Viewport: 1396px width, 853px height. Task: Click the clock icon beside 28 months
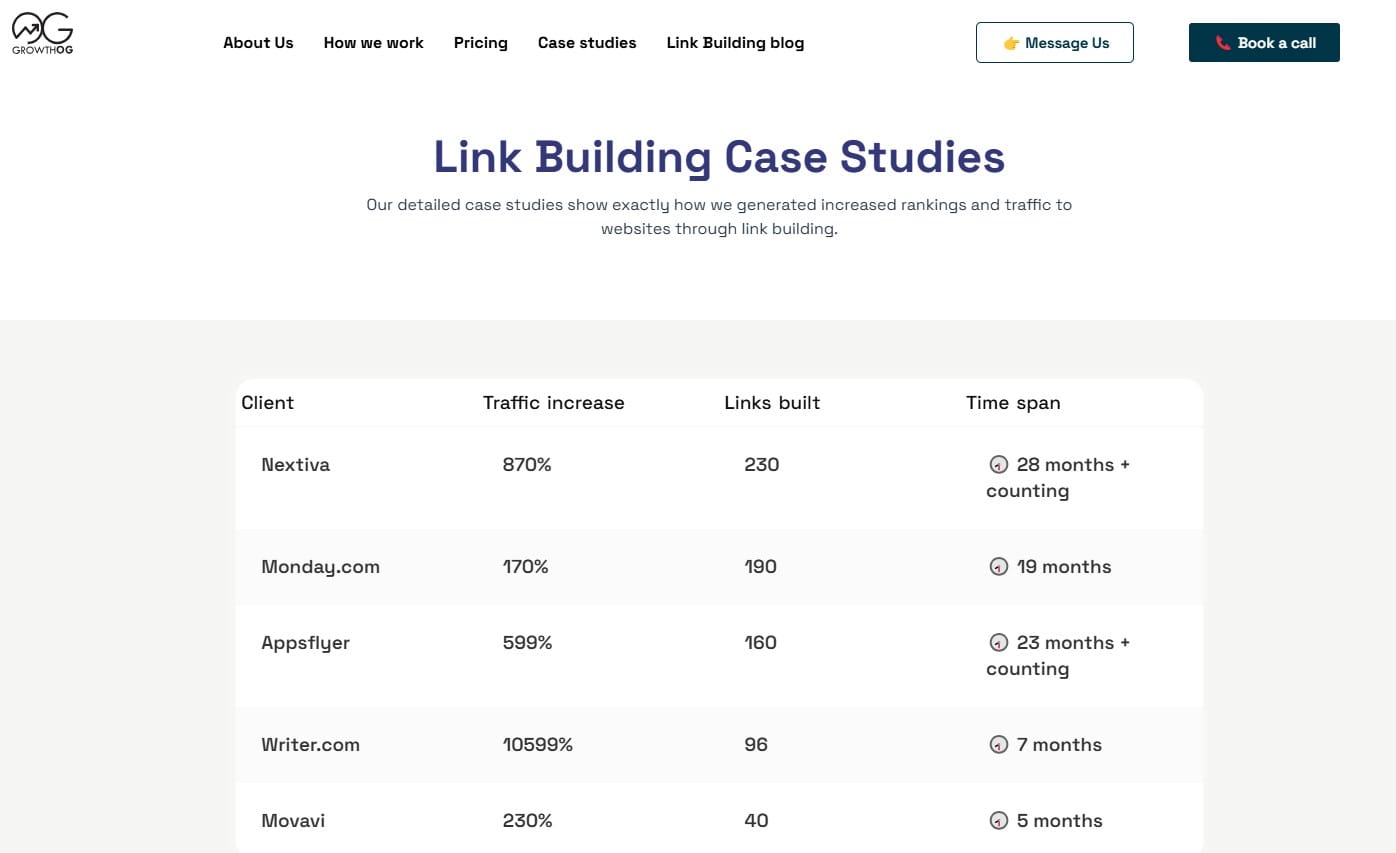coord(998,465)
